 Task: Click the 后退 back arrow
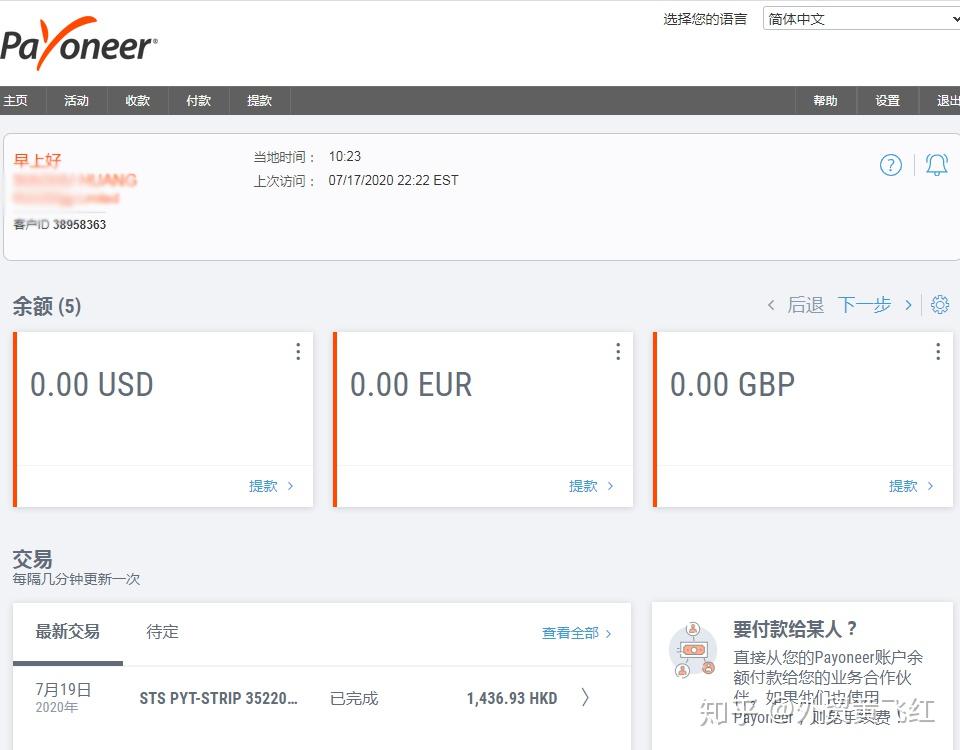pyautogui.click(x=770, y=305)
